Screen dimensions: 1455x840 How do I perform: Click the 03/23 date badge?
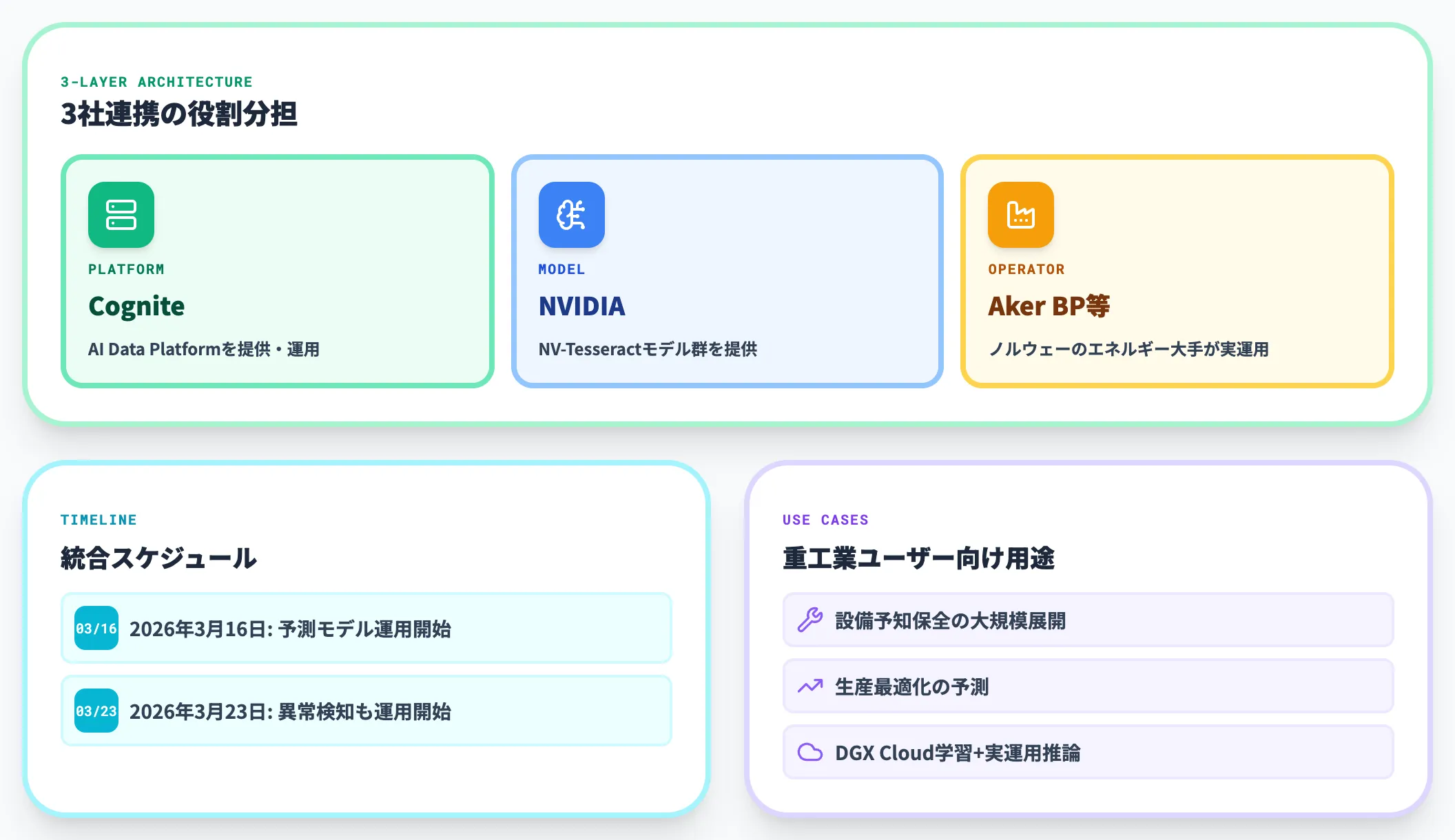pyautogui.click(x=96, y=711)
